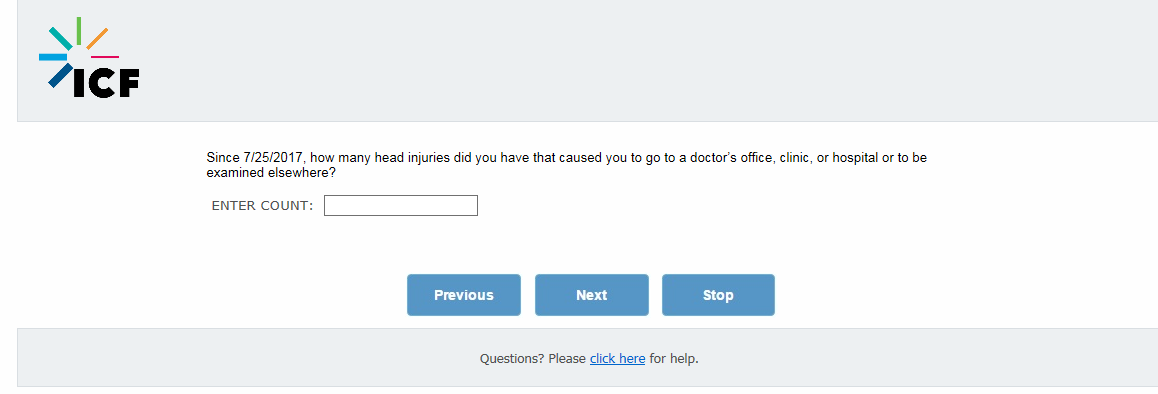Viewport: 1158px width, 394px height.
Task: Click the 'Questions? Please' footer text
Action: pyautogui.click(x=532, y=359)
